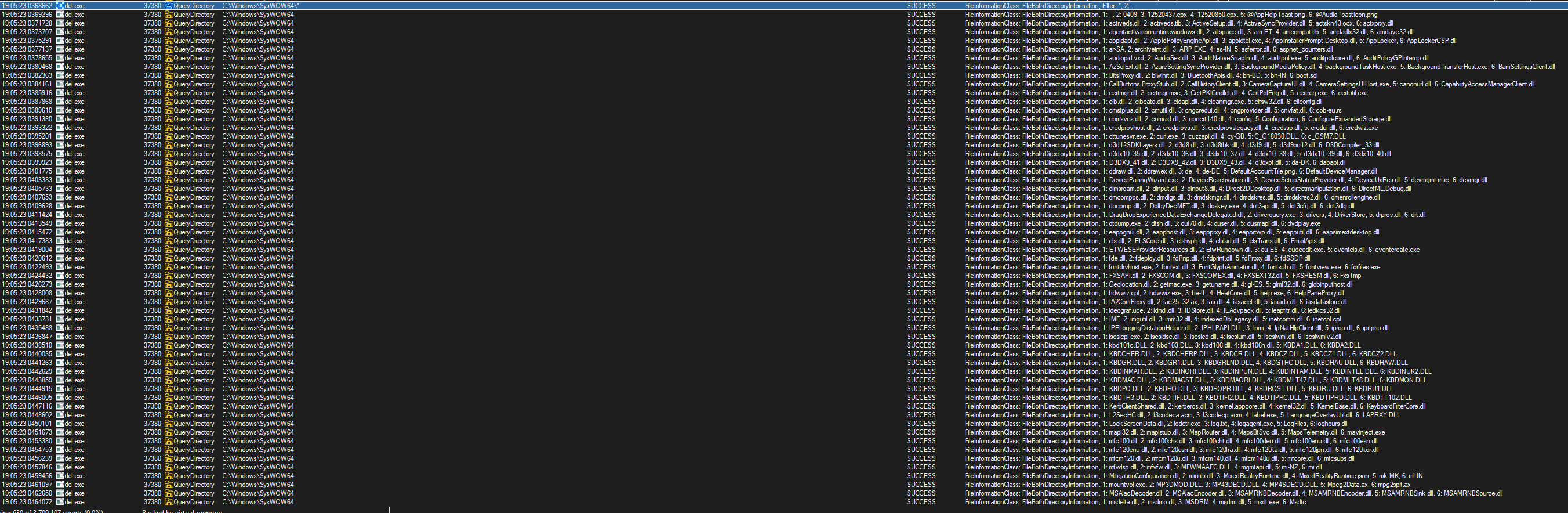
Task: Click the del.exe process icon in row 19:05:23,0382363
Action: pos(60,75)
